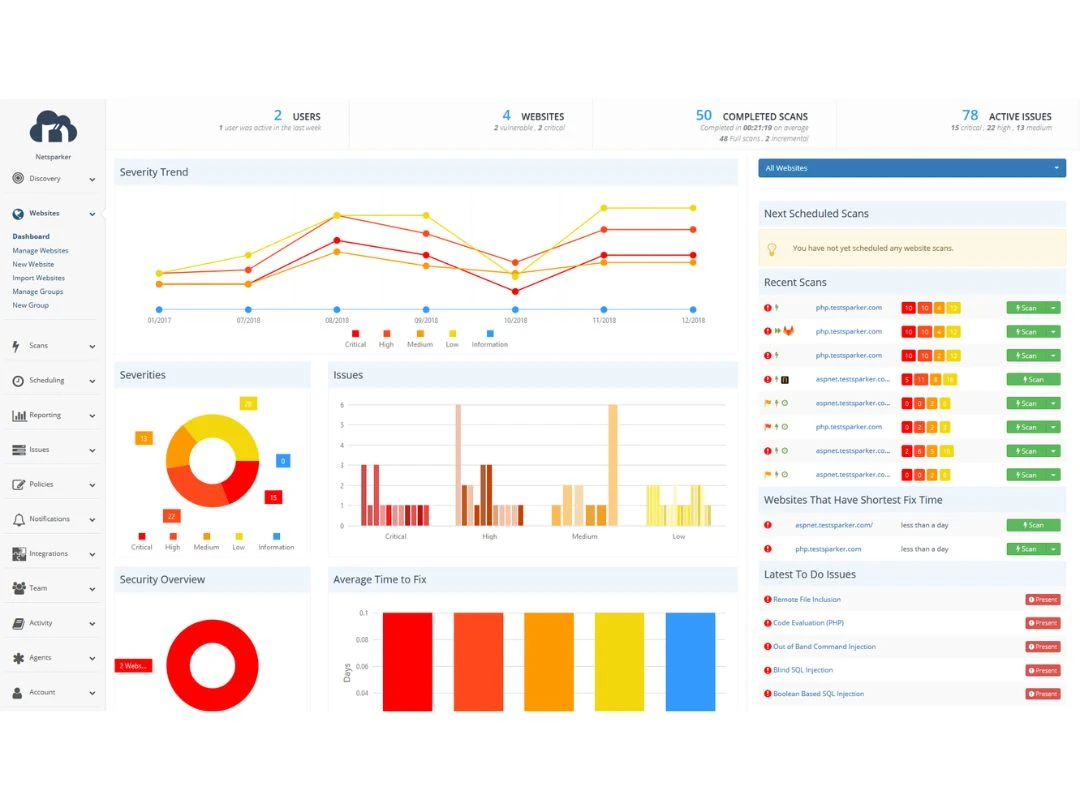Click the blue bar in Average Time to Fix
Screen dimensions: 1080x810
[x=690, y=661]
